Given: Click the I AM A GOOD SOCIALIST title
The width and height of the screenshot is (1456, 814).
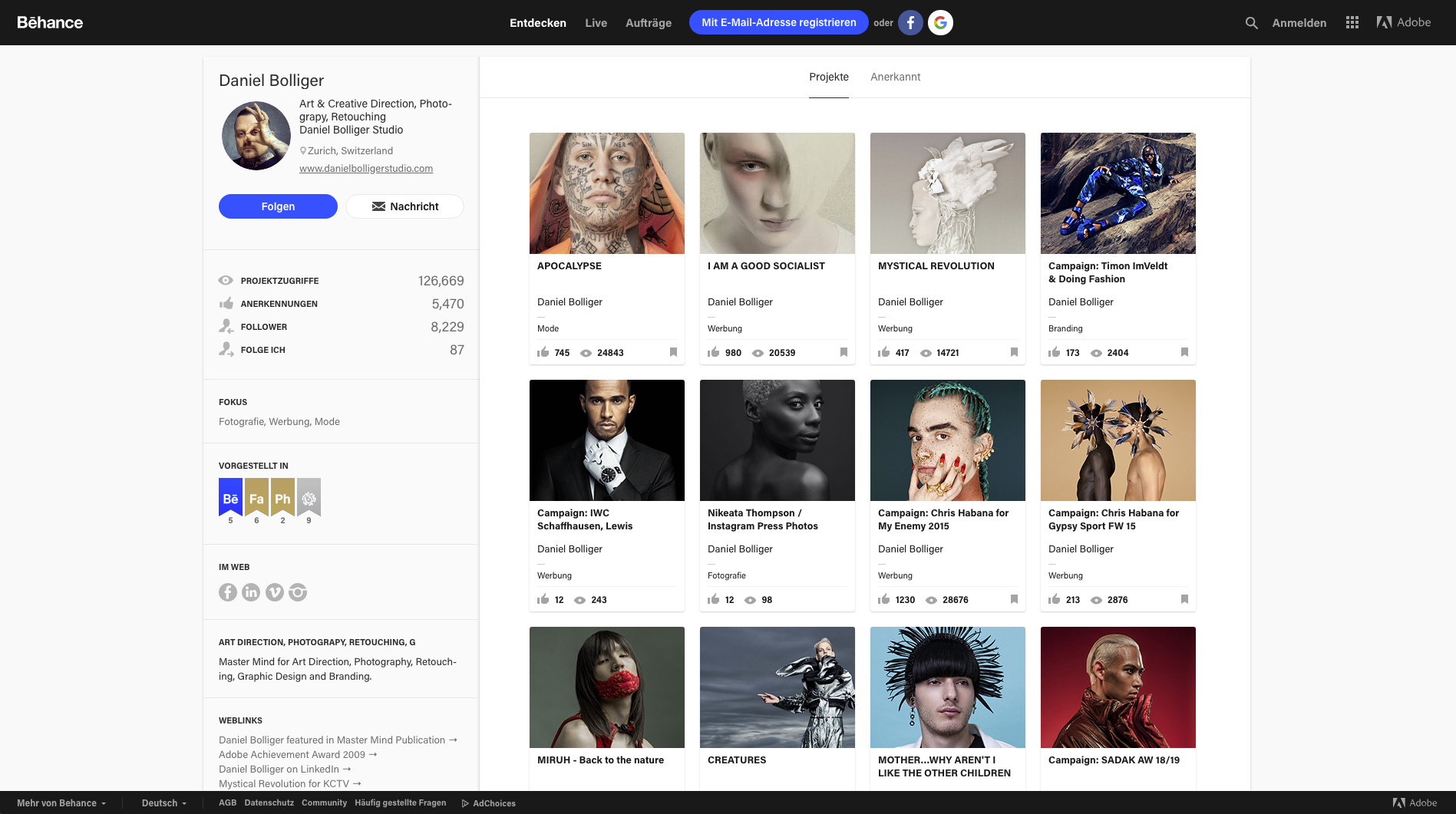Looking at the screenshot, I should [766, 266].
